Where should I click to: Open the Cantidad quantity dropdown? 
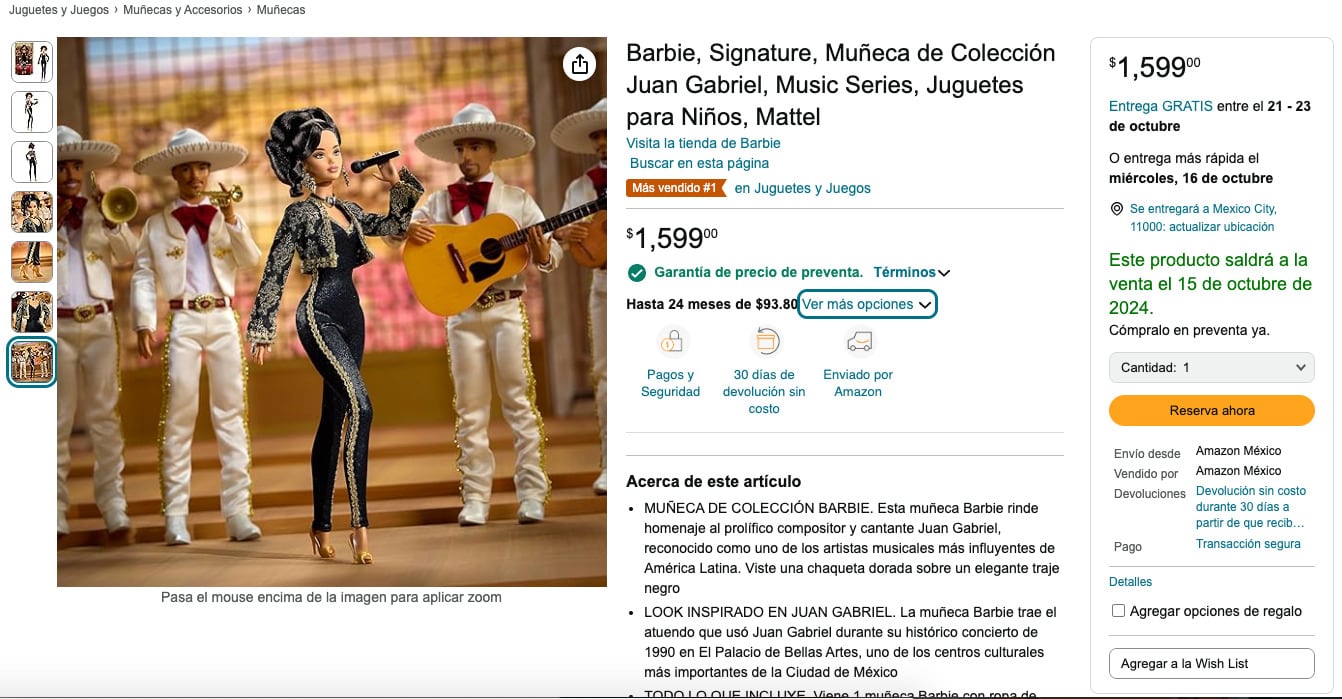point(1212,368)
